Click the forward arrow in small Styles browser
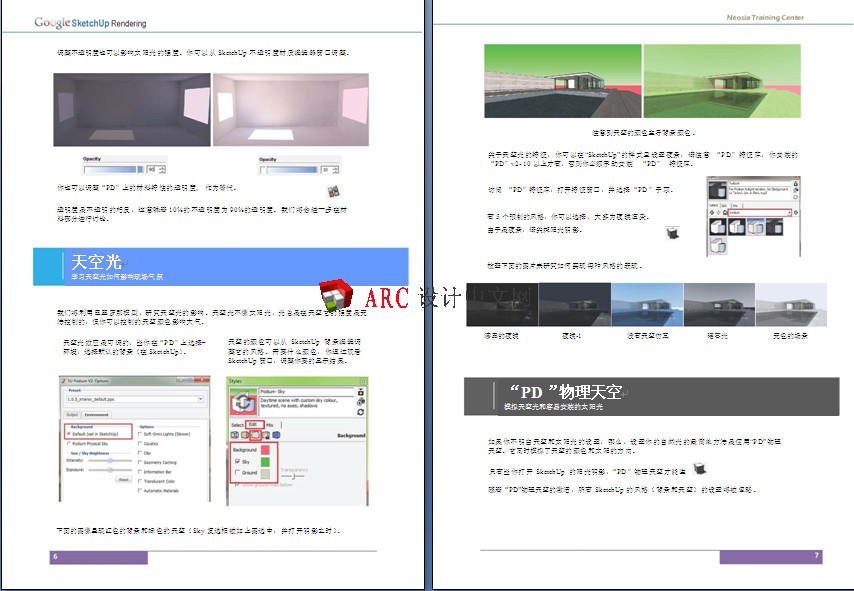Image resolution: width=854 pixels, height=591 pixels. coord(718,212)
